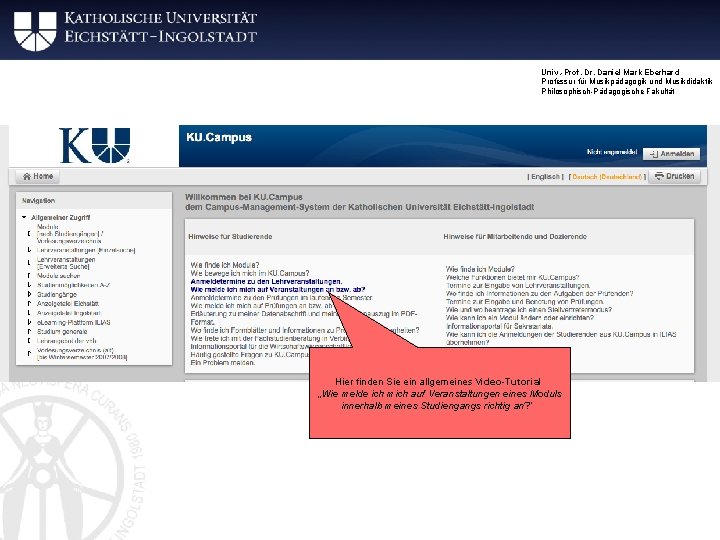This screenshot has width=720, height=540.
Task: Open Module suchen in navigation
Action: [x=58, y=276]
